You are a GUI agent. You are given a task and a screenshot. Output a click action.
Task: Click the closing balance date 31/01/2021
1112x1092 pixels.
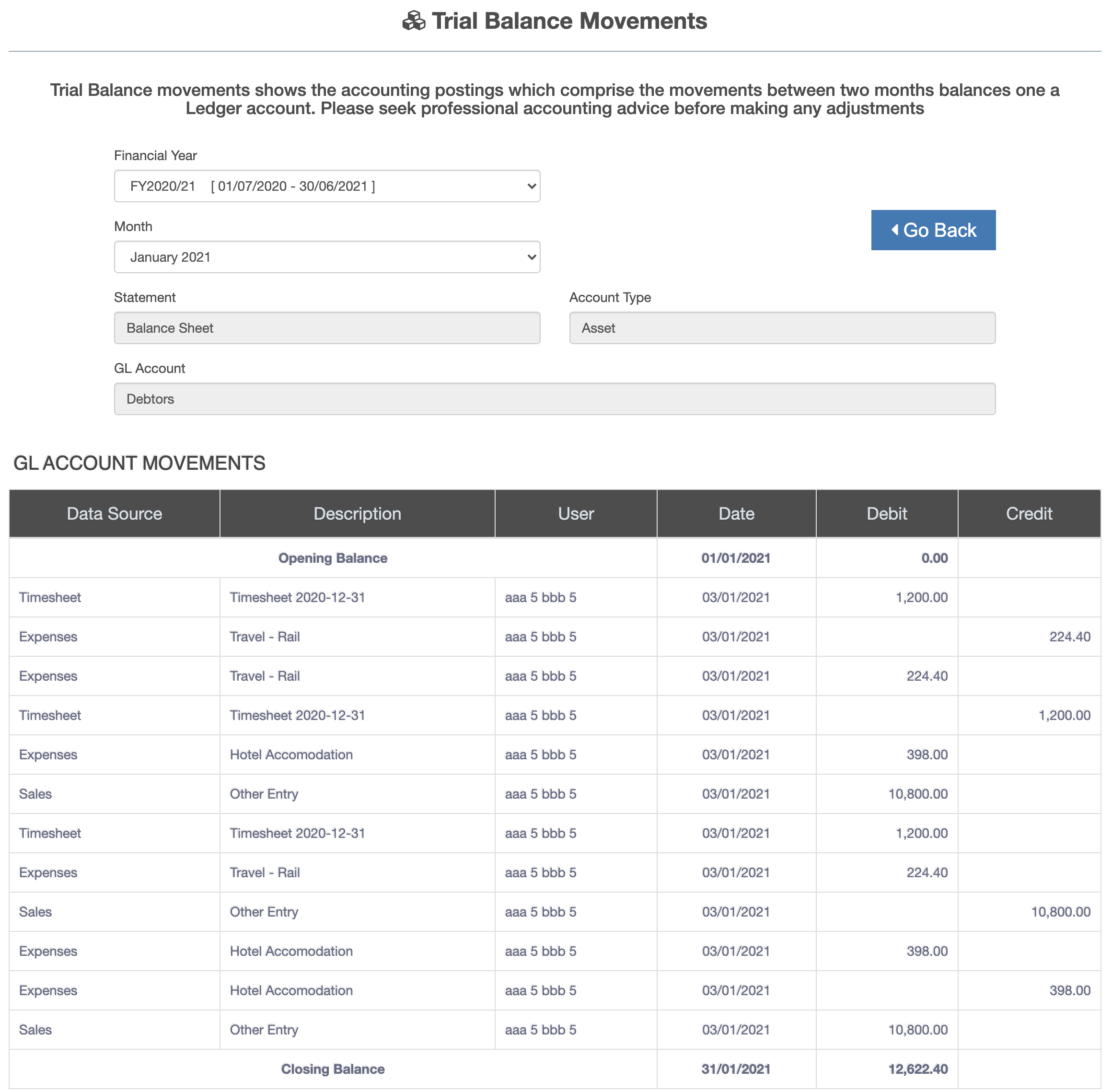(x=736, y=1069)
